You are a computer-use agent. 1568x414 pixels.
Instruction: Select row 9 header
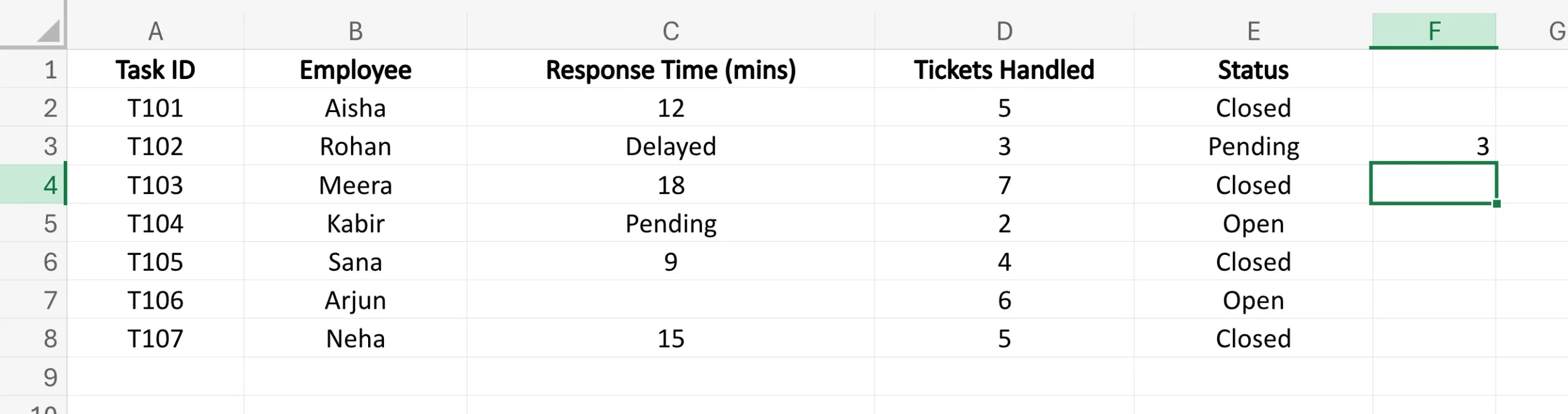click(x=33, y=377)
